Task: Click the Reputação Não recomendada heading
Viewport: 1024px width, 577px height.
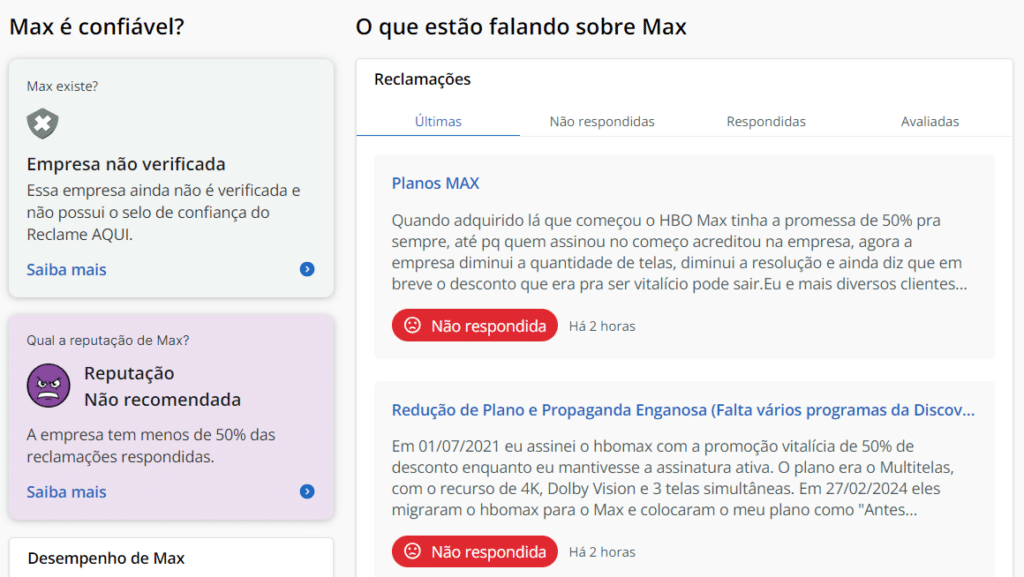Action: [x=162, y=386]
